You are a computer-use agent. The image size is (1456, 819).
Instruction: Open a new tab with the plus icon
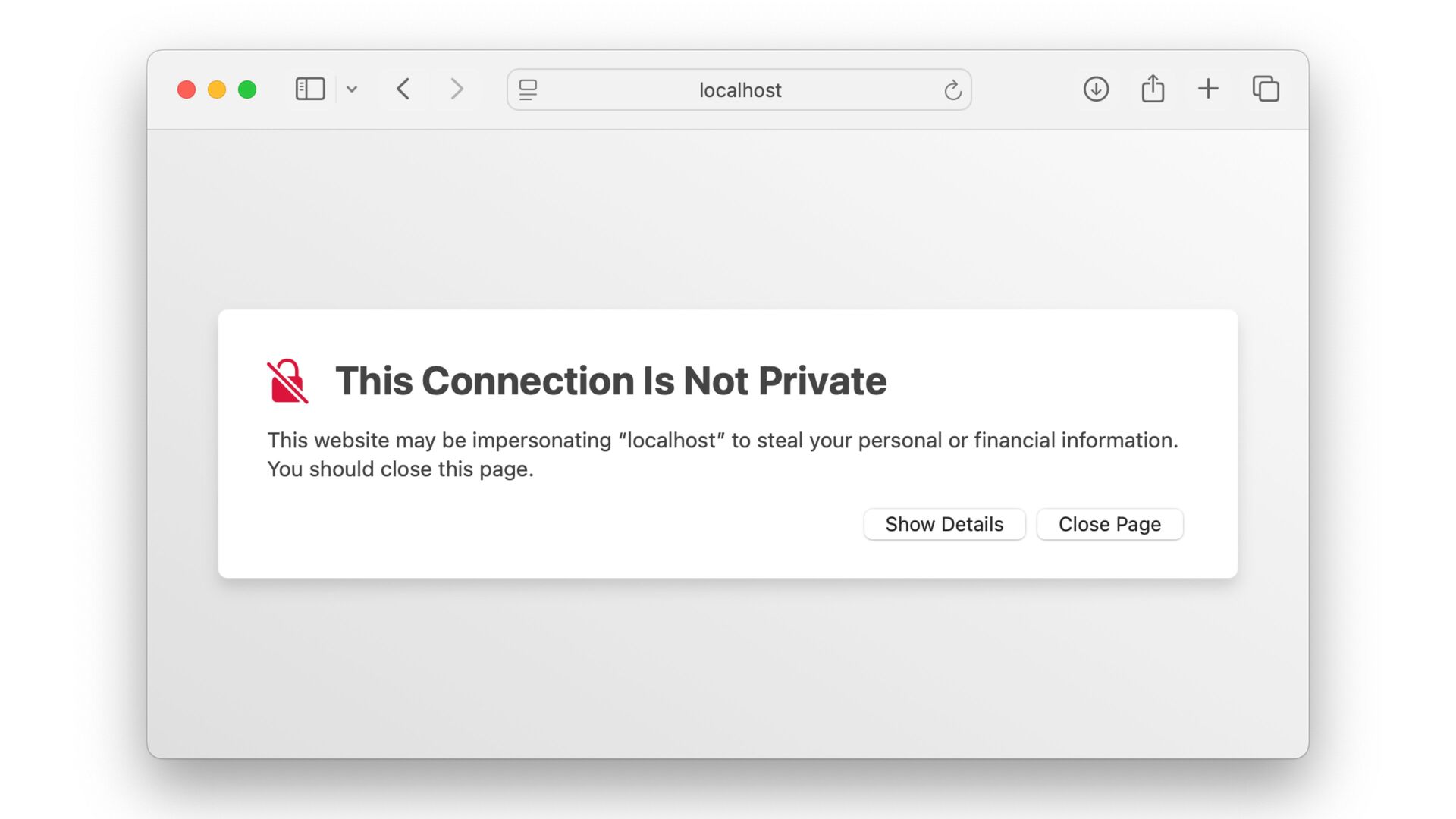point(1208,89)
